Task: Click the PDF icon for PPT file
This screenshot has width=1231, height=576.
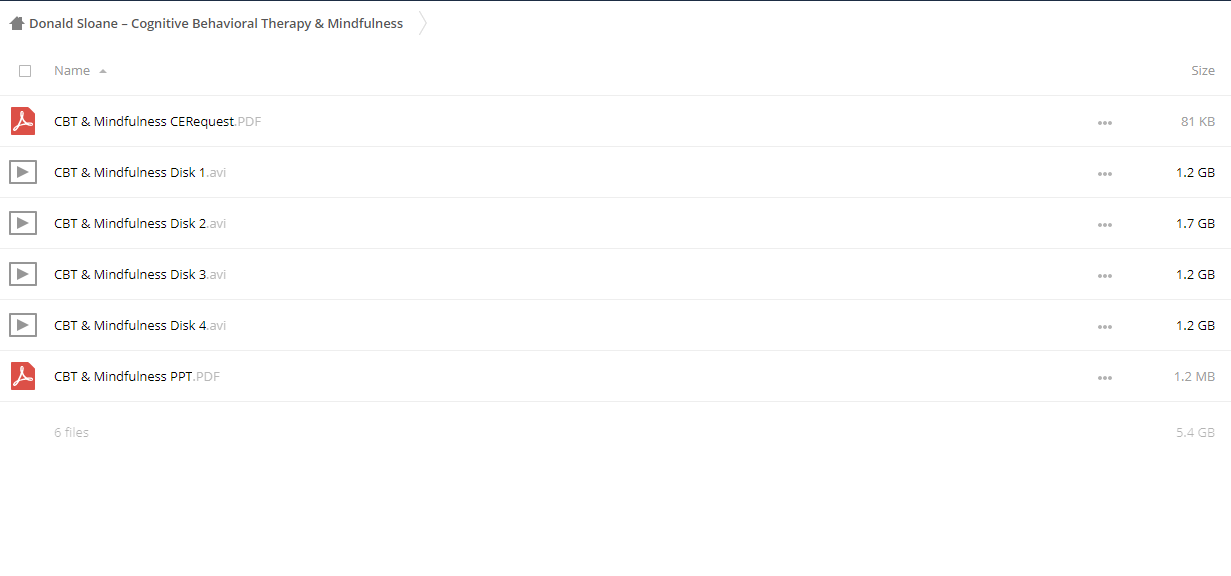Action: [23, 376]
